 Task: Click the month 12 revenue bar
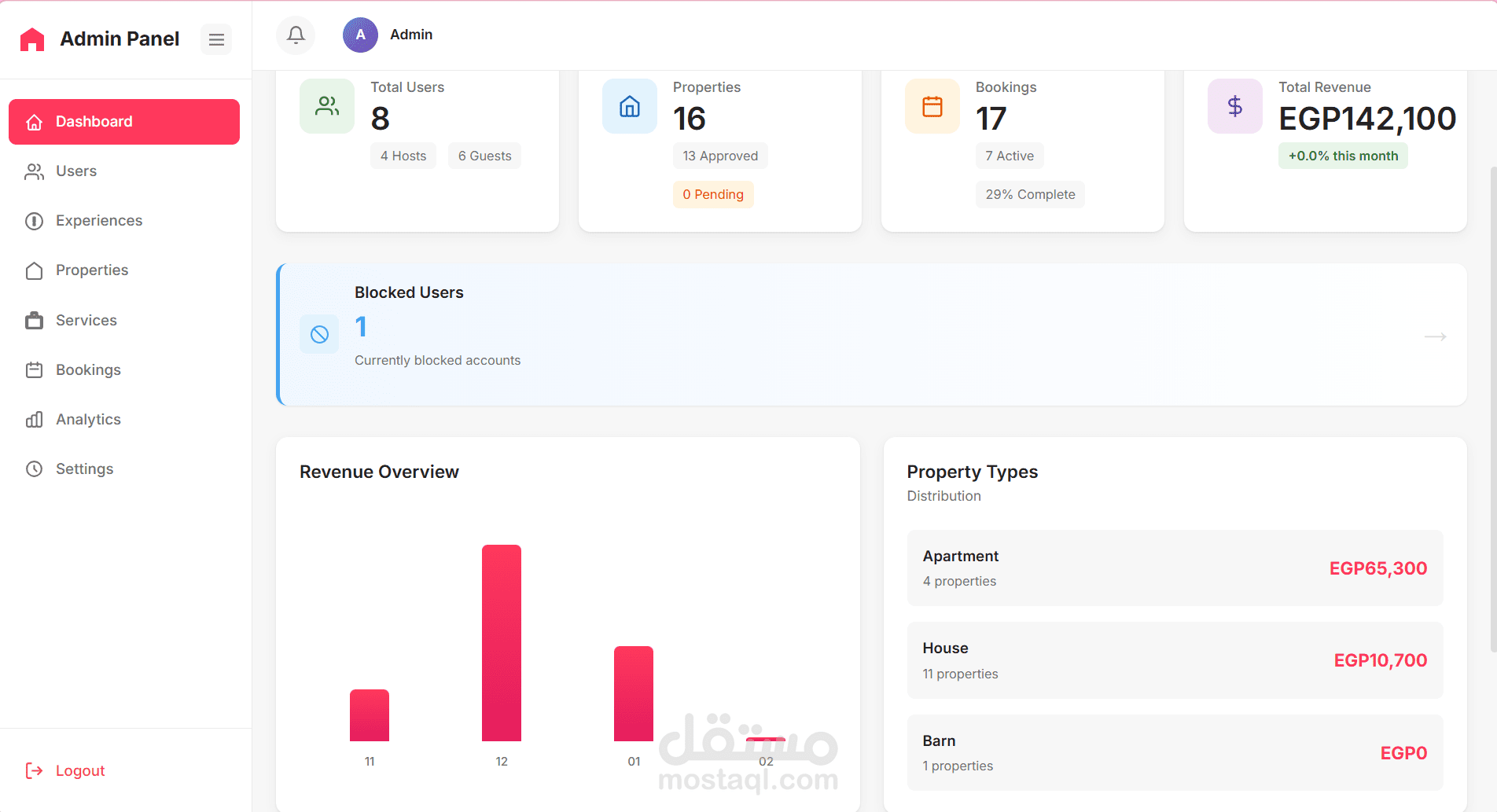(x=502, y=643)
